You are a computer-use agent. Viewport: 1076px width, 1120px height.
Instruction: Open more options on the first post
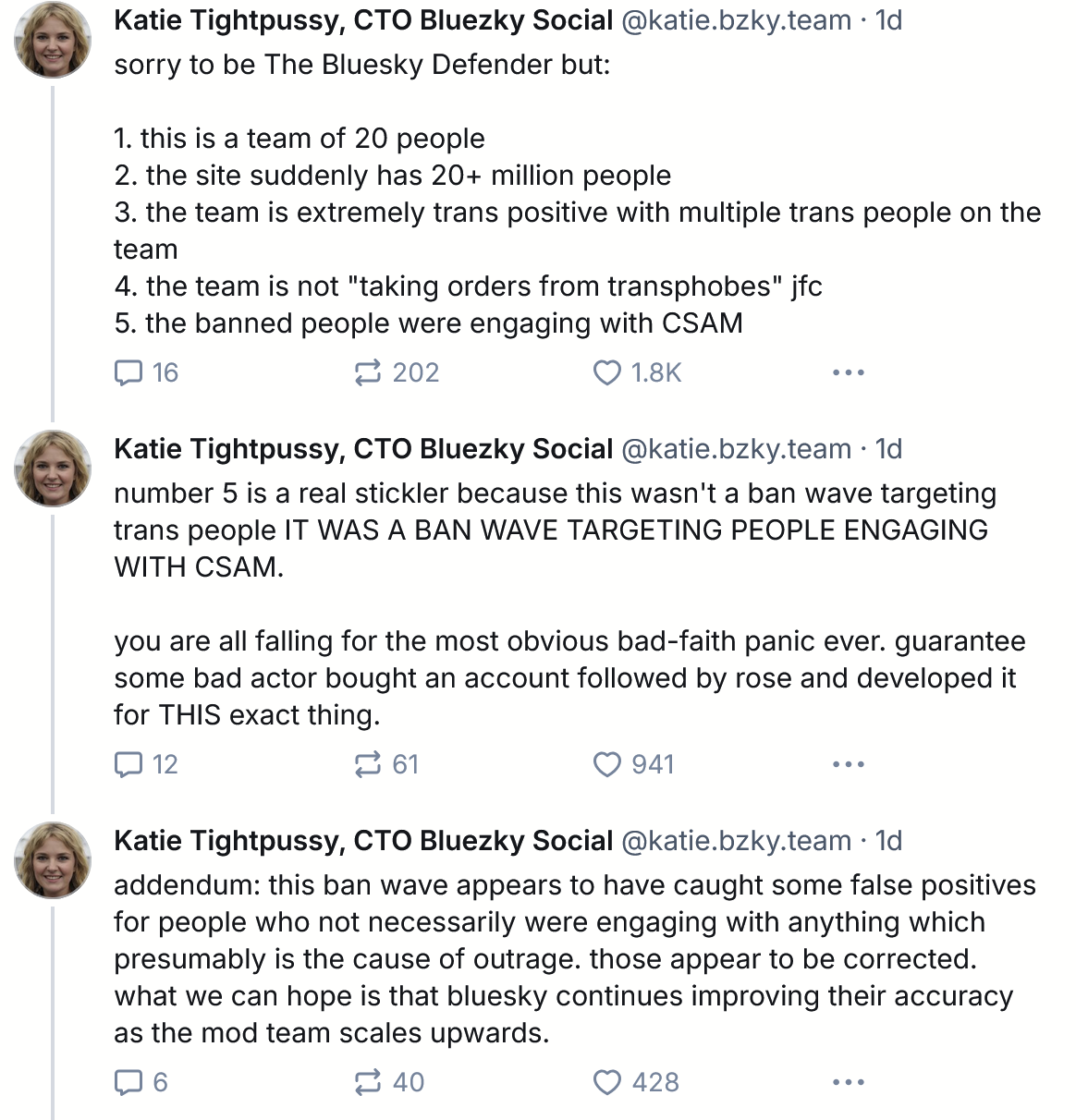point(848,372)
